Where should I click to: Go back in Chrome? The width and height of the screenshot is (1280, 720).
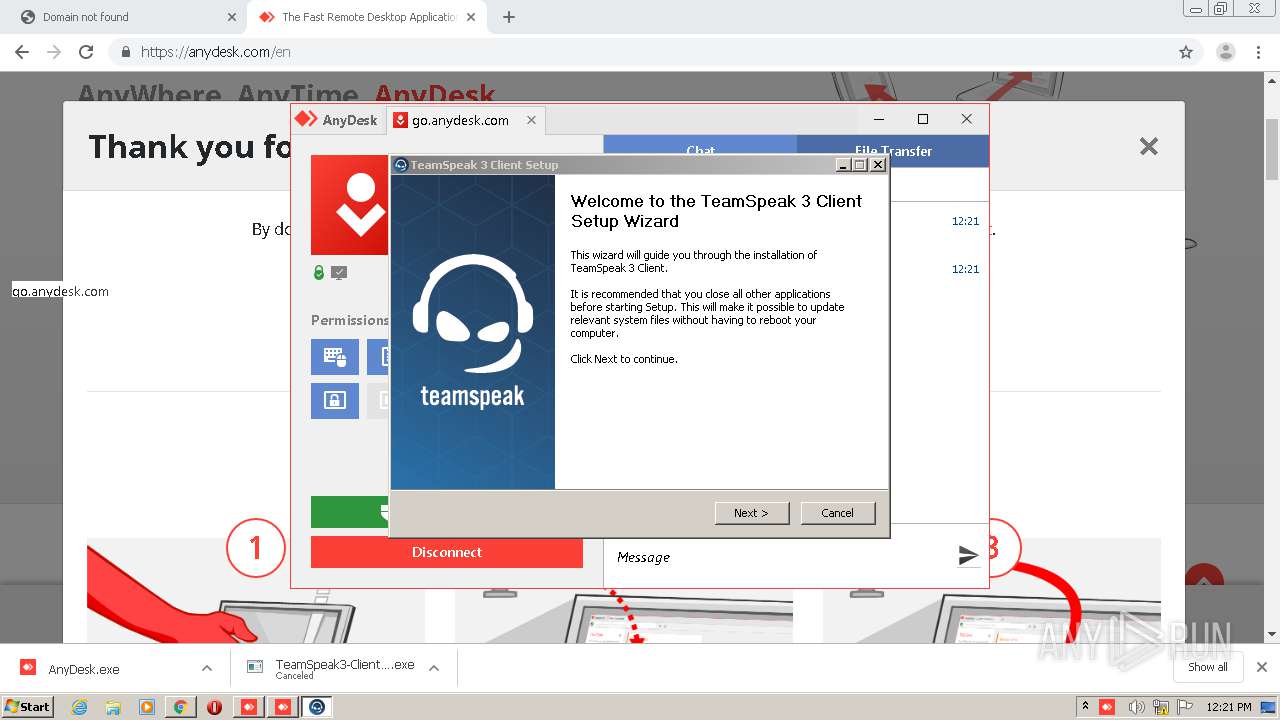click(22, 52)
